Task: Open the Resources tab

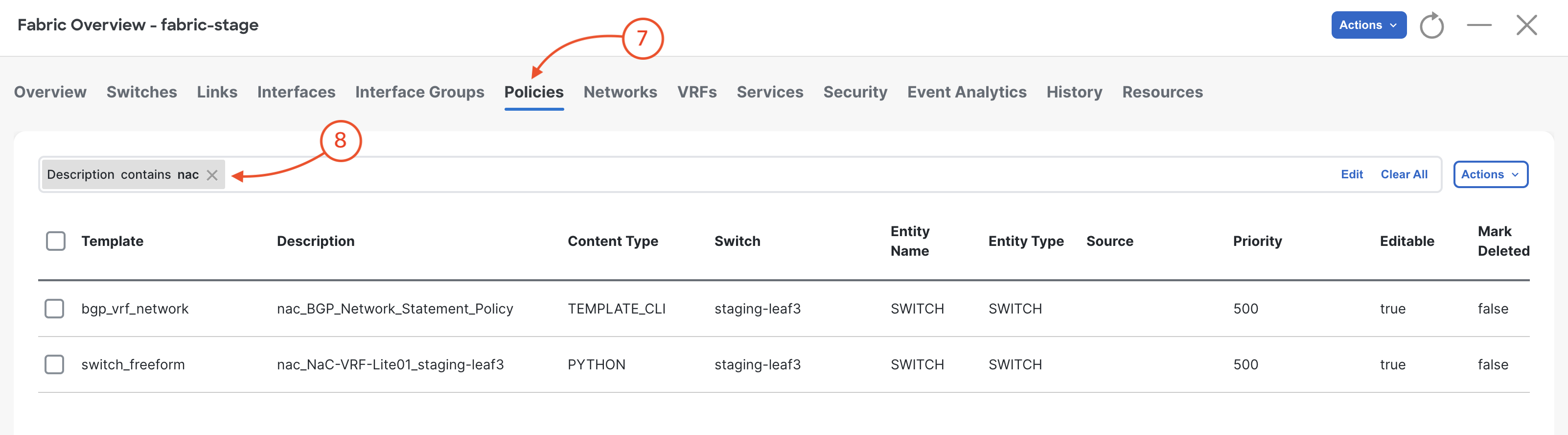Action: (1162, 92)
